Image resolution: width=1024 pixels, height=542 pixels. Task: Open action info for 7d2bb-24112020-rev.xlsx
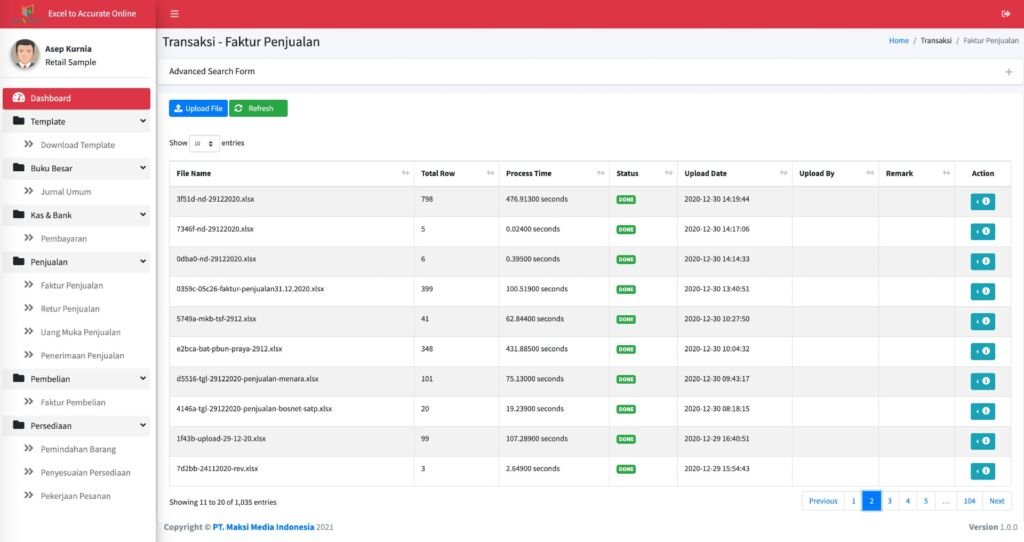(982, 471)
